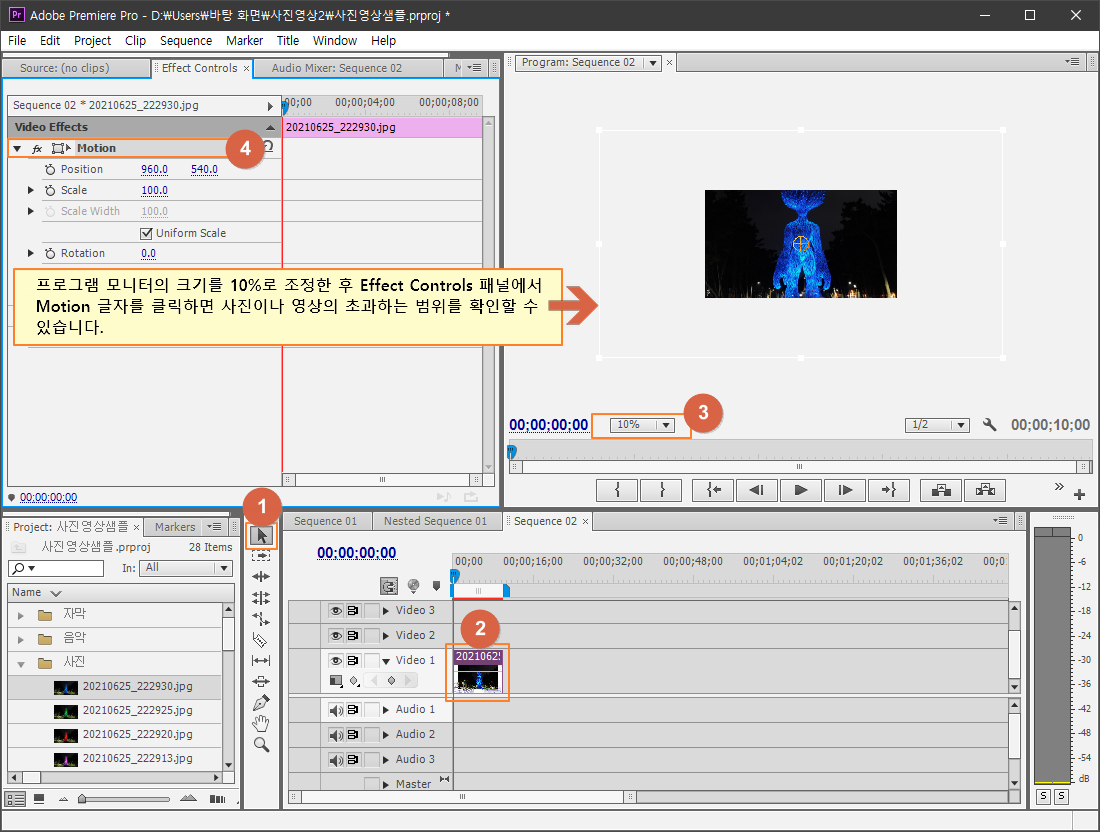1100x832 pixels.
Task: Click the Extract button
Action: [x=985, y=490]
